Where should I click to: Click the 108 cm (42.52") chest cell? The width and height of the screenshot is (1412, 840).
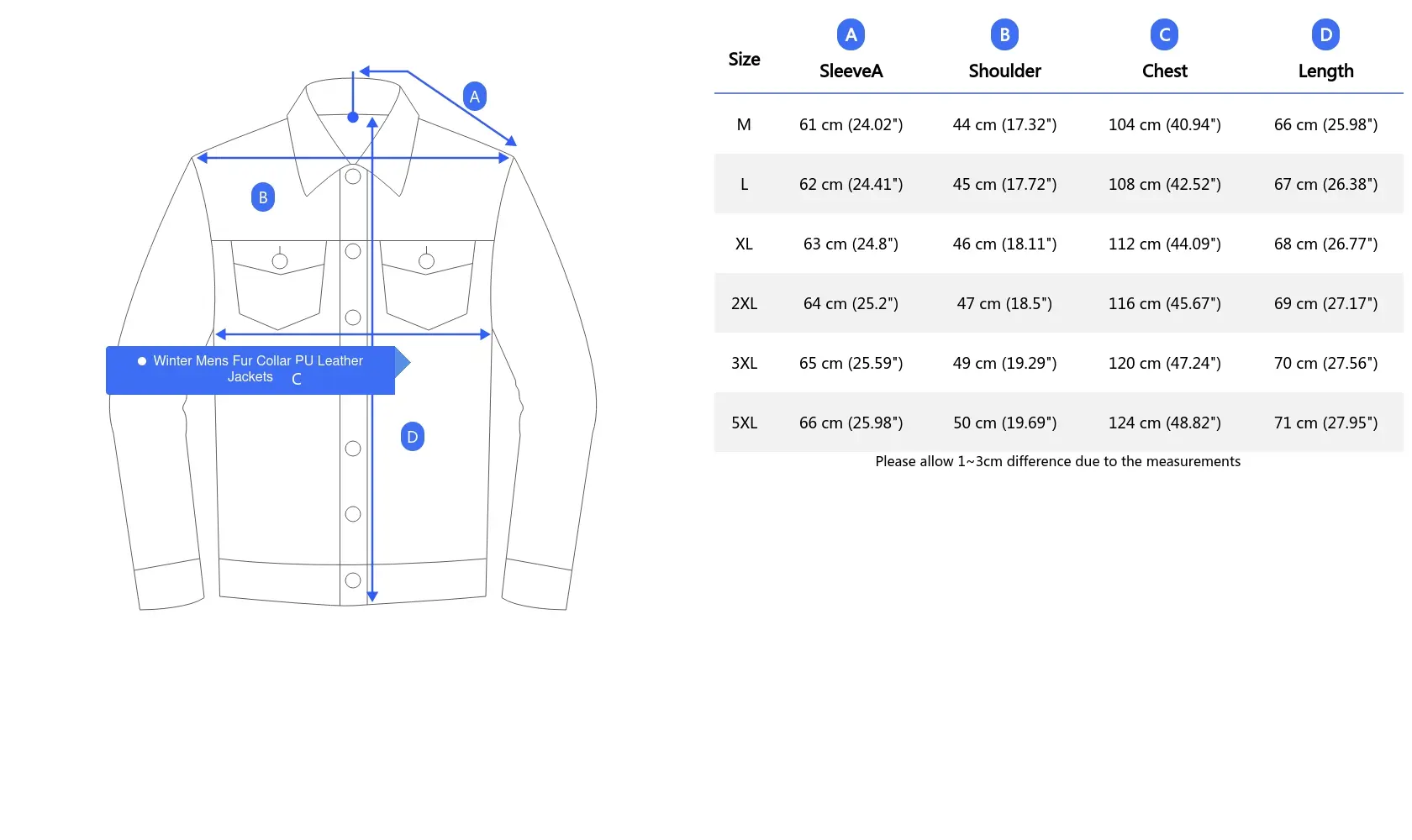[1164, 184]
